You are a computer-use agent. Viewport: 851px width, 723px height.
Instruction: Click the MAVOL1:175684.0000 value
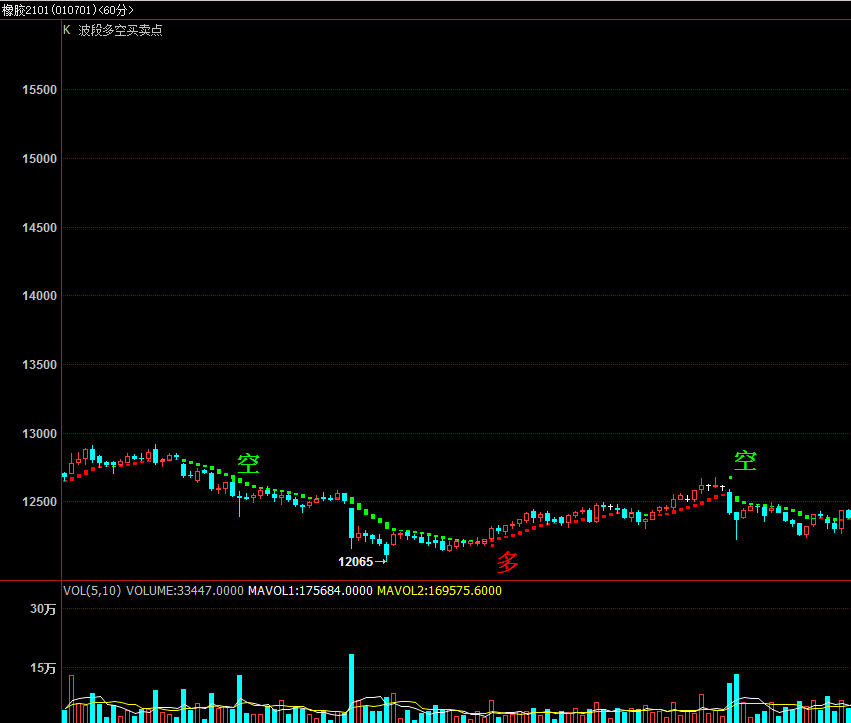310,591
